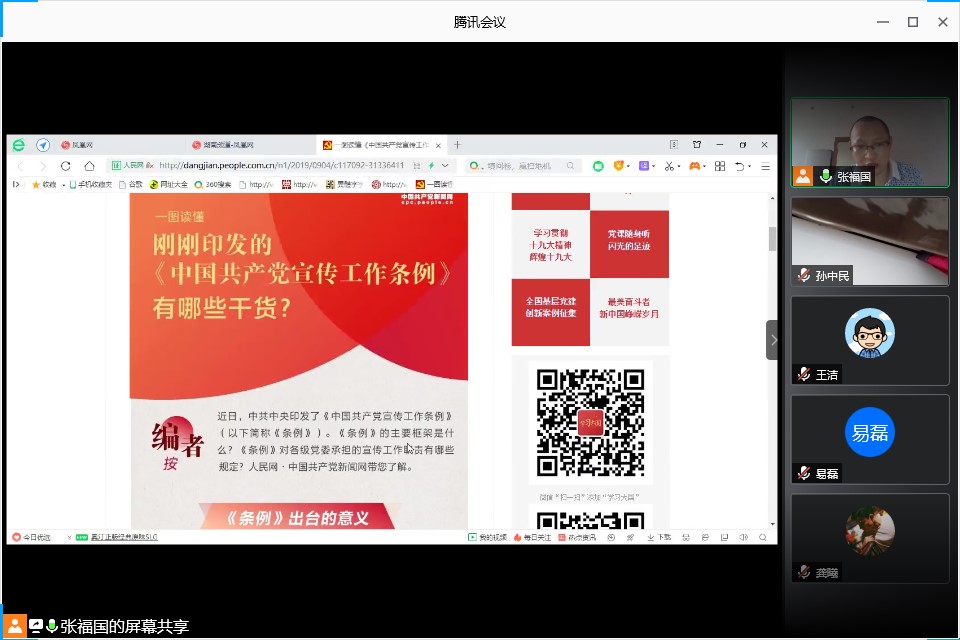960x640 pixels.
Task: Click the browser back arrow
Action: click(x=20, y=166)
